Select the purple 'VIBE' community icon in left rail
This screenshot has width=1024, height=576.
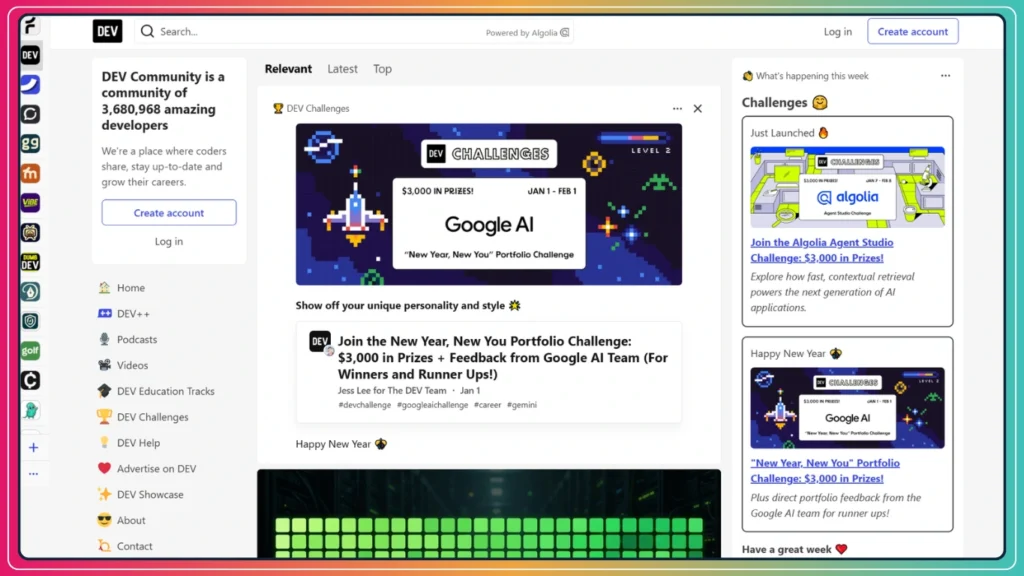(31, 202)
